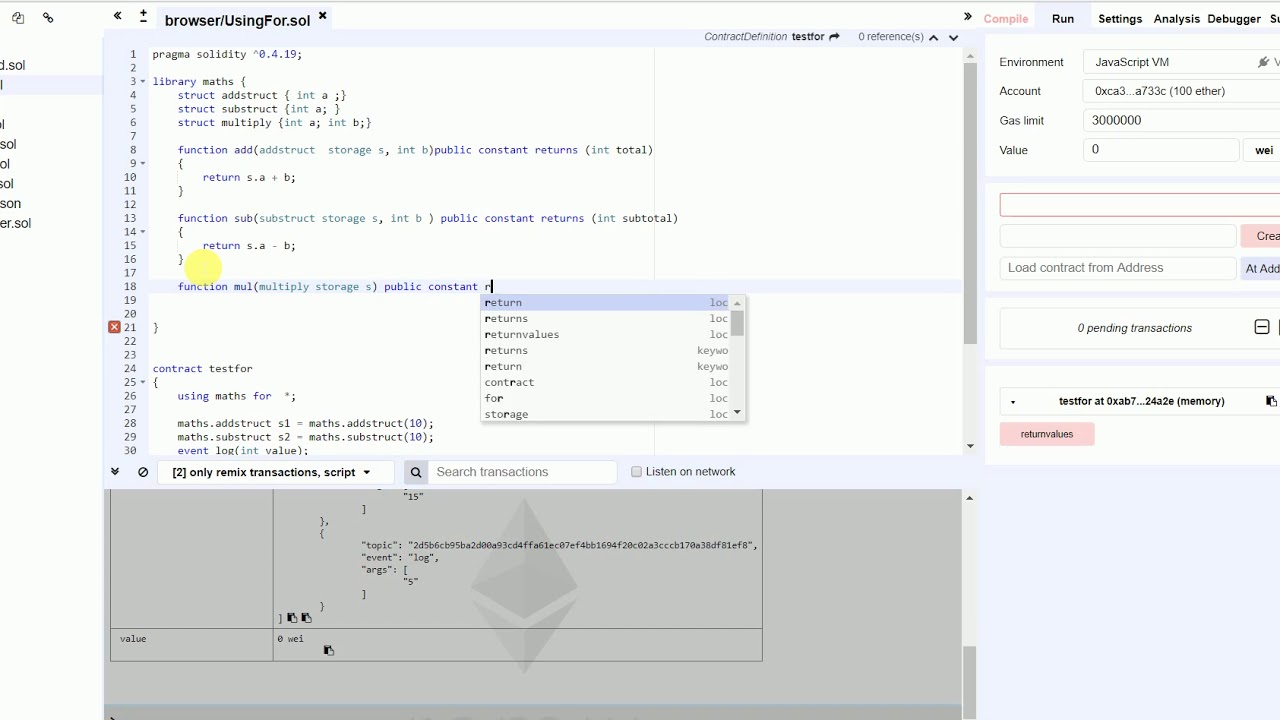
Task: Jump to testfor definition arrow icon
Action: (x=834, y=37)
